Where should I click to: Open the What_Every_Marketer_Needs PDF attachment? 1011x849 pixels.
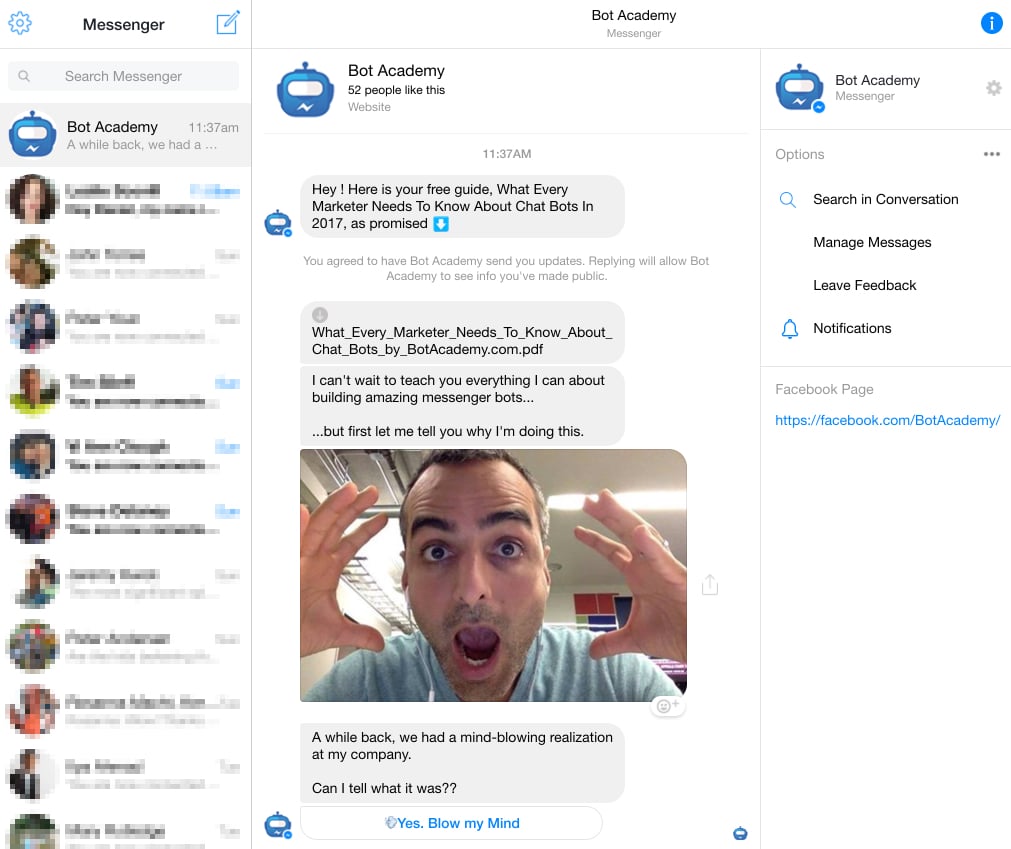click(462, 333)
